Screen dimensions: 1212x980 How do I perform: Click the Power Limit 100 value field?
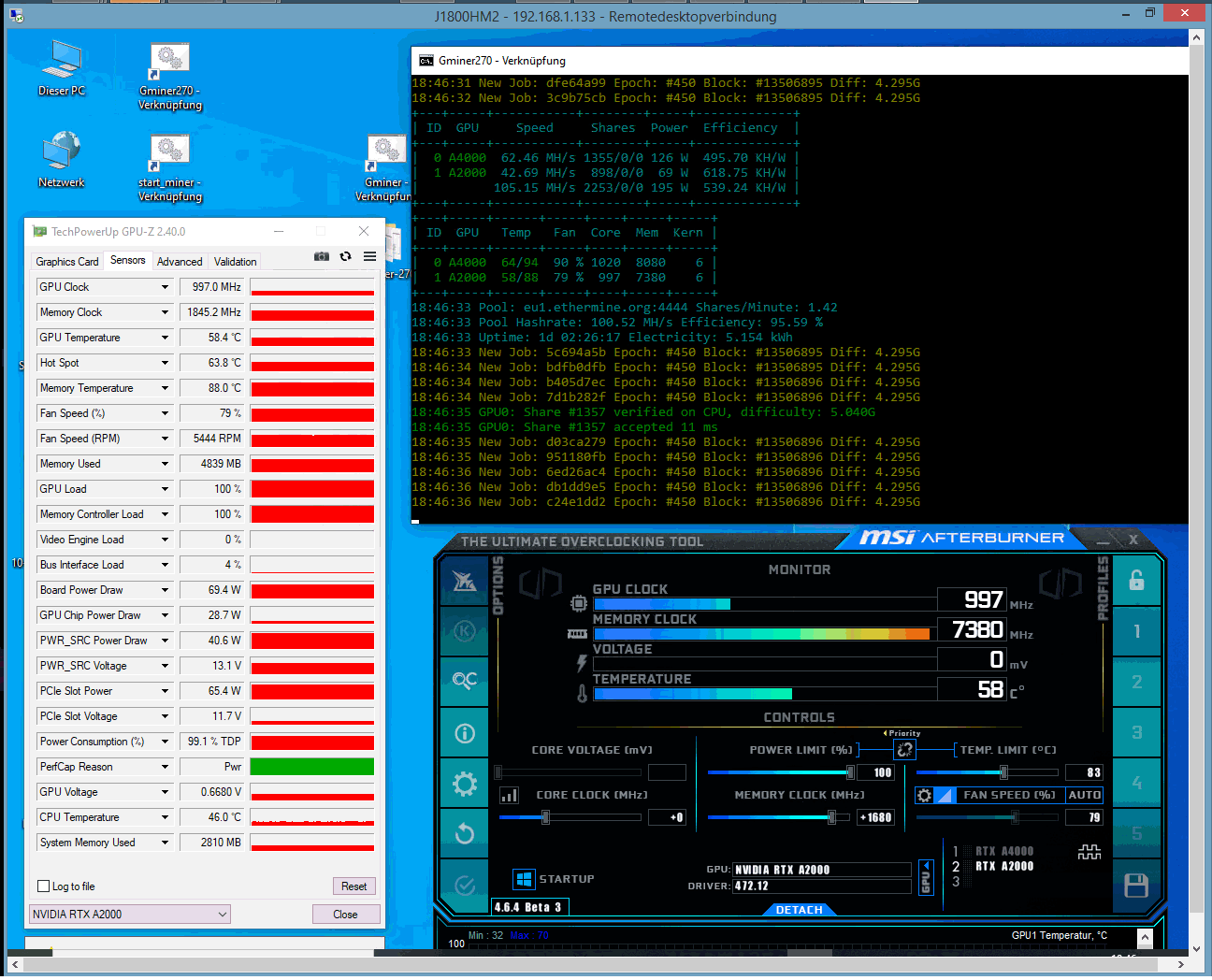click(x=876, y=772)
